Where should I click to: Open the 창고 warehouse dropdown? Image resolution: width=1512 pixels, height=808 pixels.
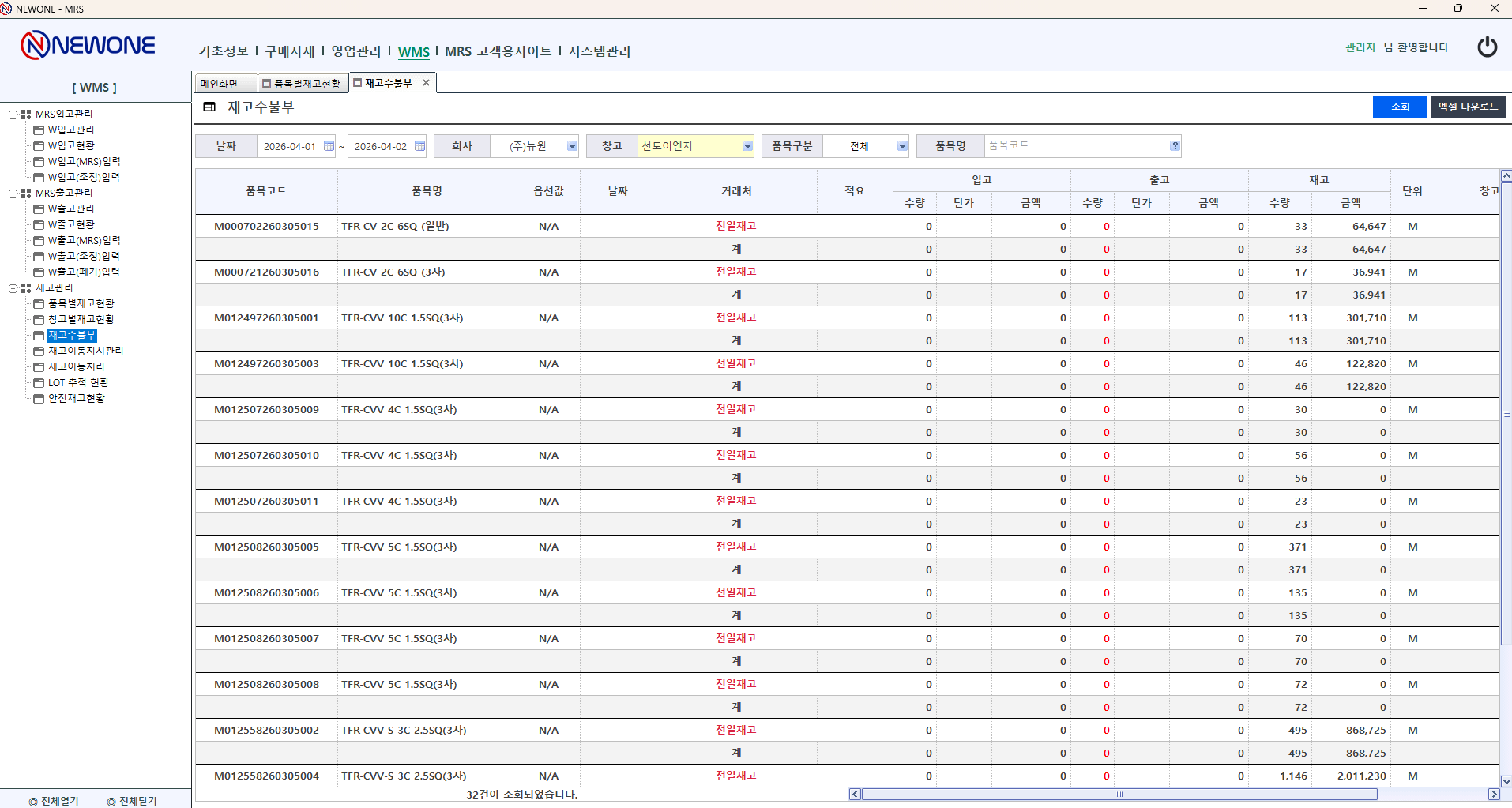click(747, 146)
